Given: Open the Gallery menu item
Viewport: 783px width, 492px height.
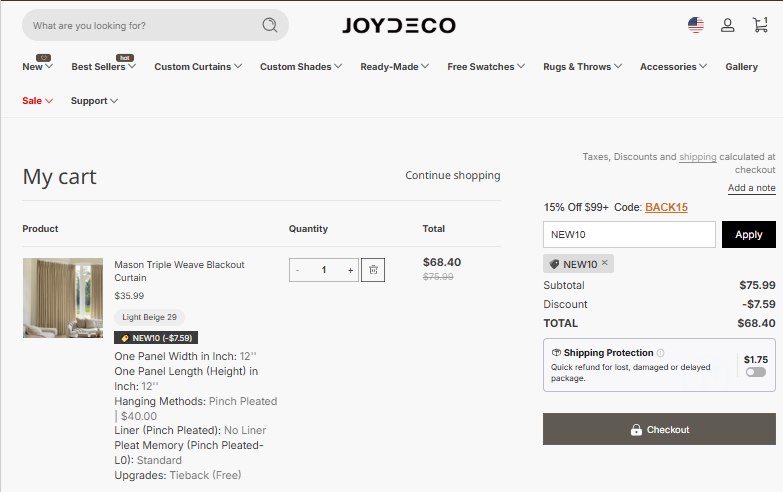Looking at the screenshot, I should [x=742, y=66].
